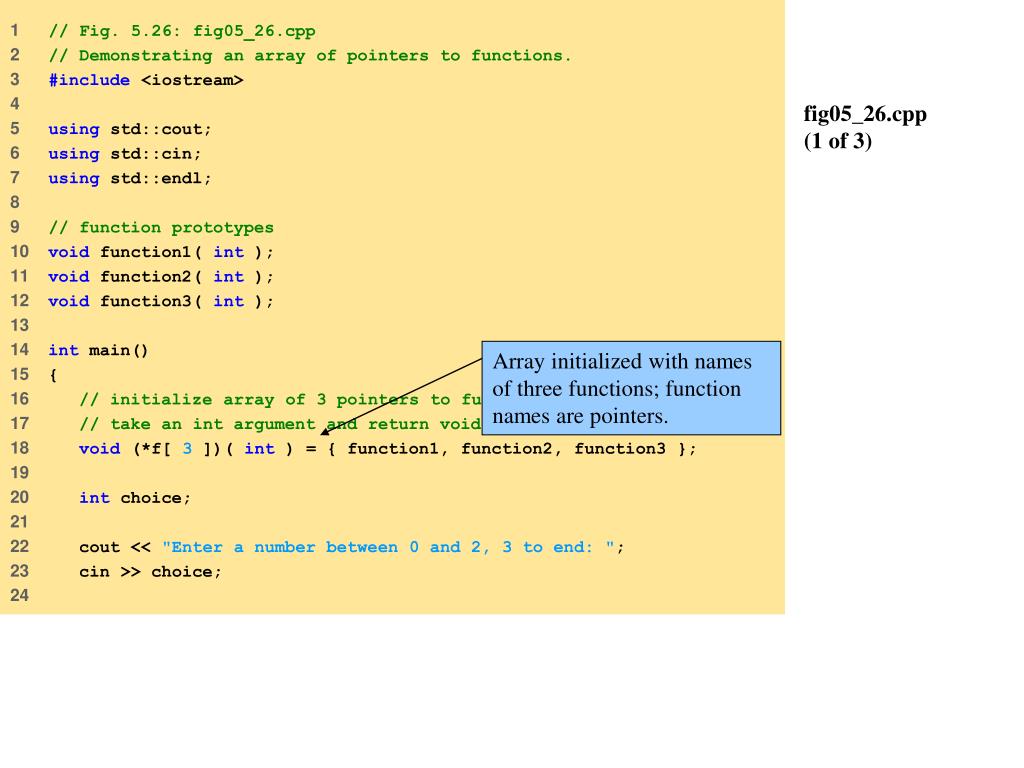The image size is (1024, 768).
Task: Click the opening brace on line 15
Action: 54,375
